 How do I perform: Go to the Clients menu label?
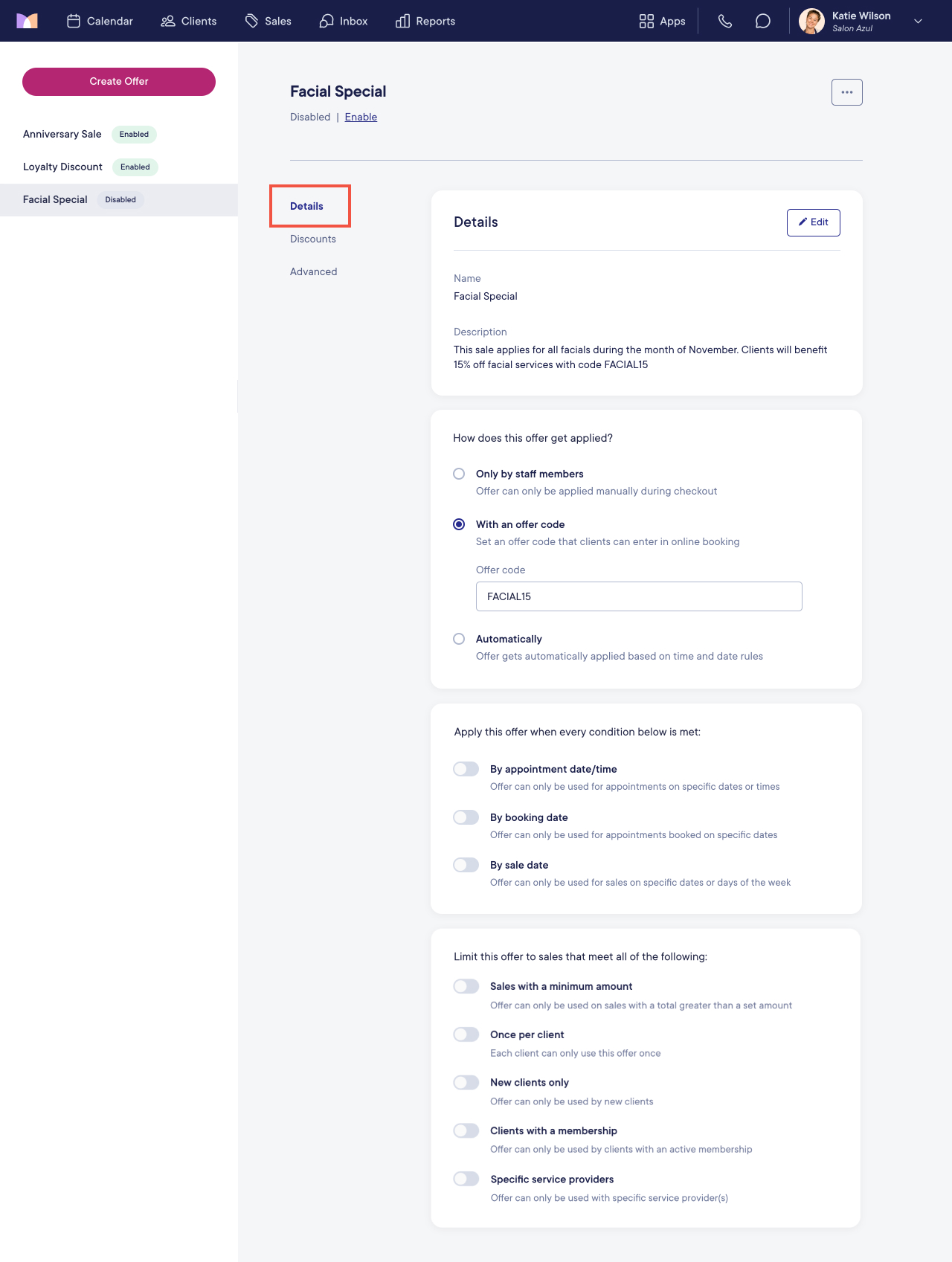[199, 21]
